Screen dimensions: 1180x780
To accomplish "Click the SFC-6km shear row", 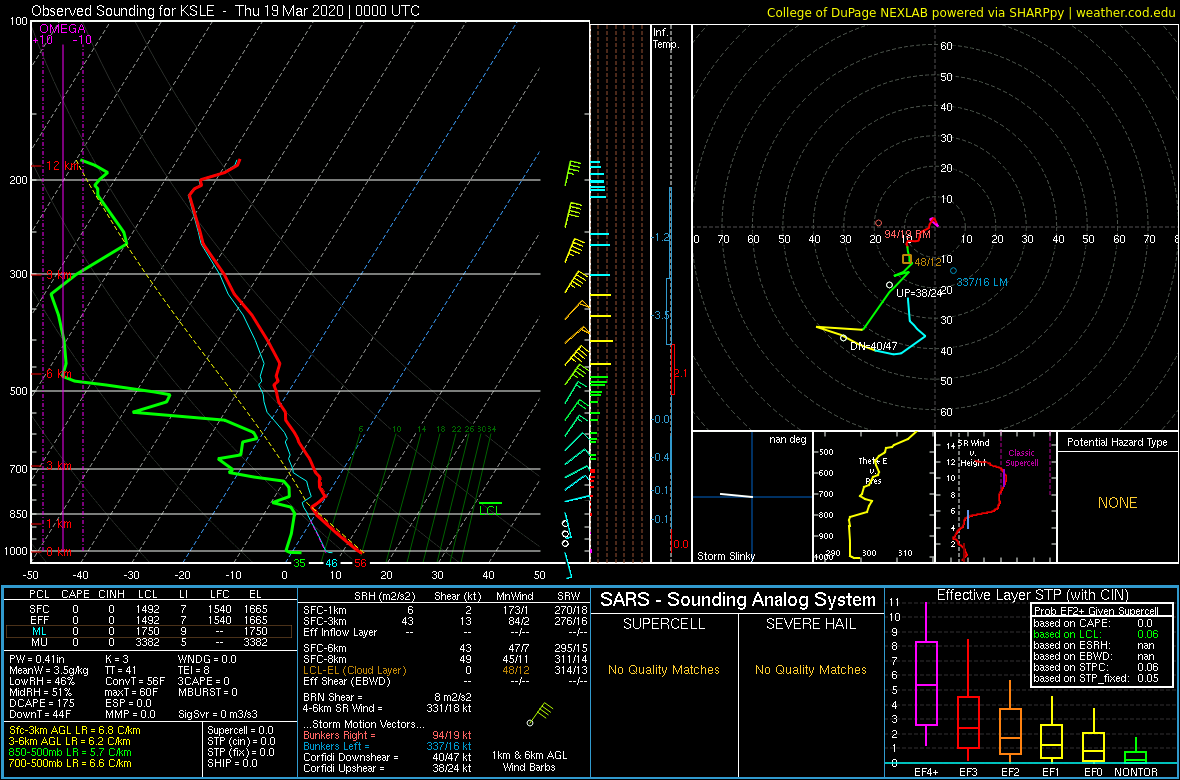I will [444, 648].
